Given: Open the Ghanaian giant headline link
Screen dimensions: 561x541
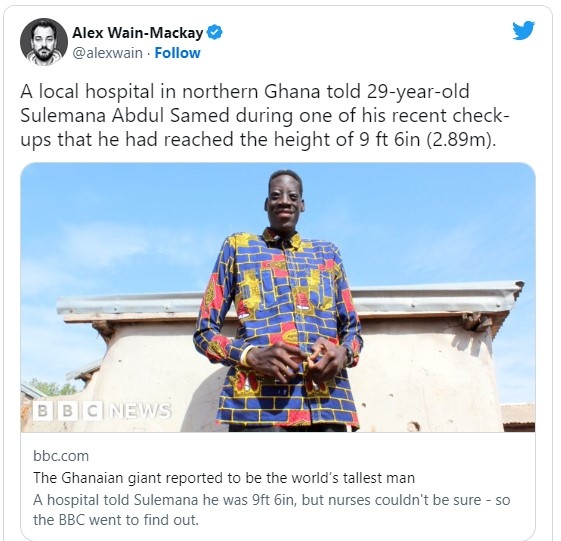Looking at the screenshot, I should pos(224,478).
